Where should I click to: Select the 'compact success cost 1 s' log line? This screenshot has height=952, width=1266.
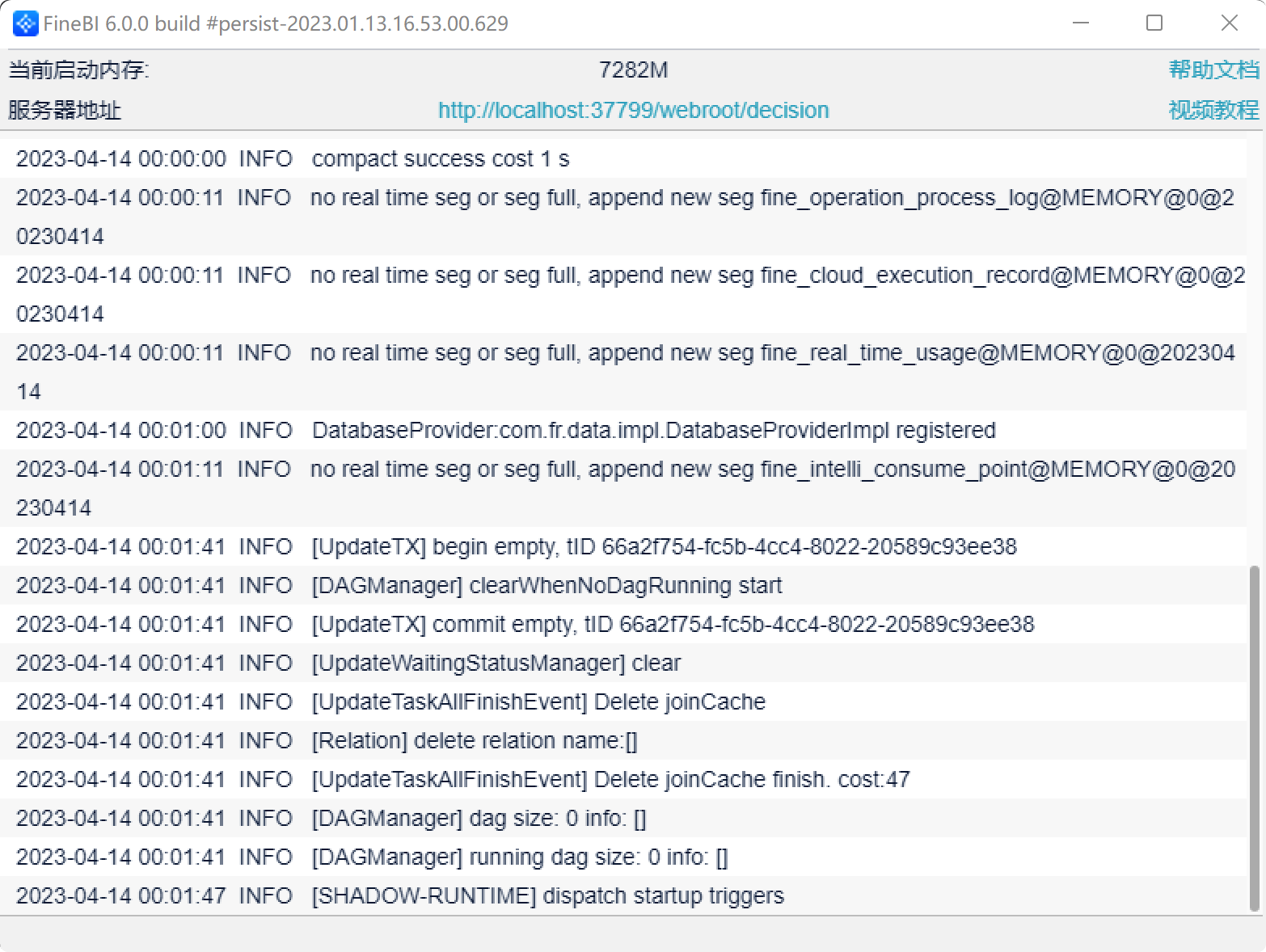pos(623,158)
